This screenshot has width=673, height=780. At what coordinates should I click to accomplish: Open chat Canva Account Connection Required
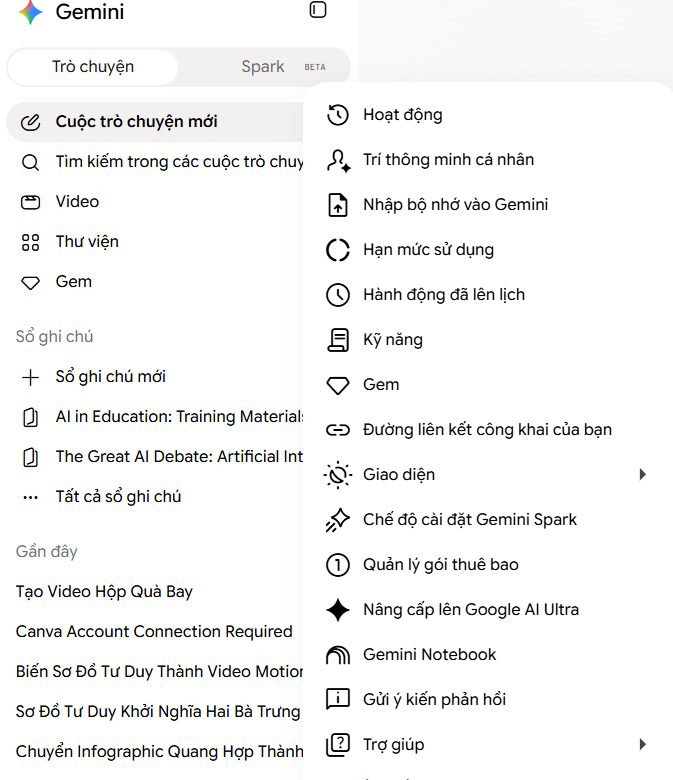tap(155, 632)
